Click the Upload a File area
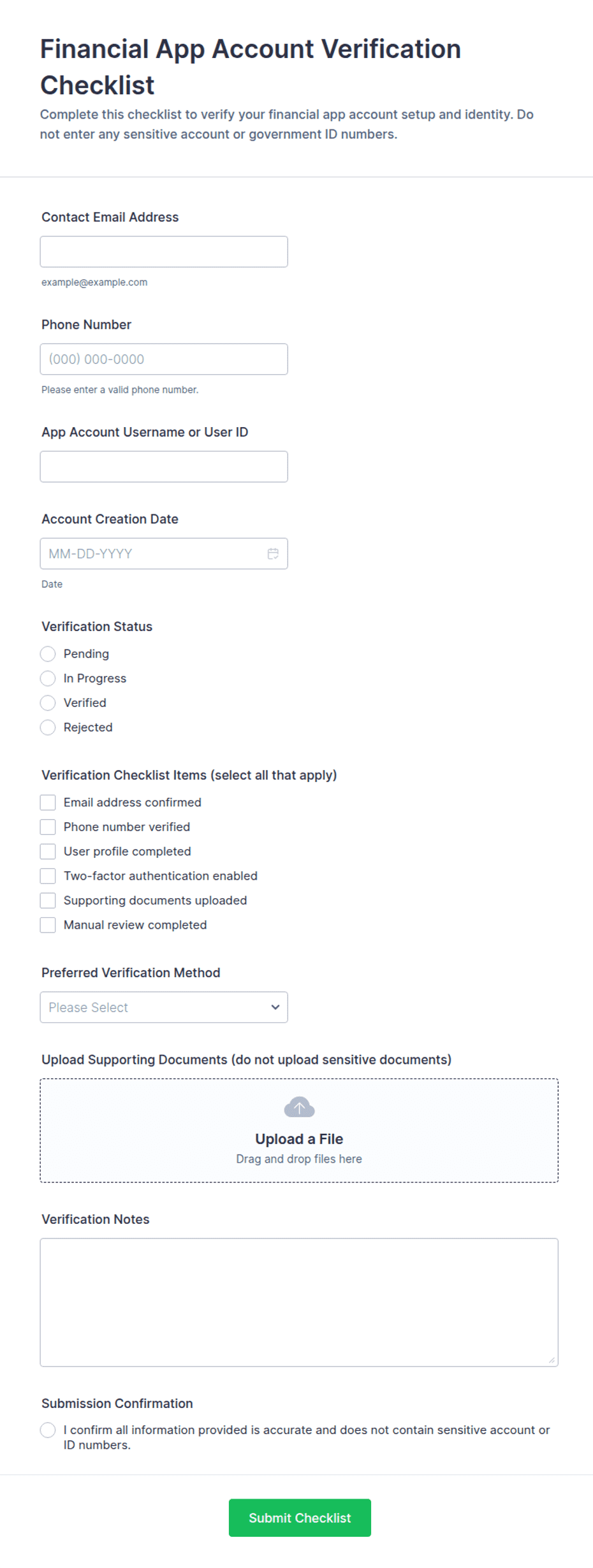This screenshot has width=593, height=1568. [x=299, y=1131]
